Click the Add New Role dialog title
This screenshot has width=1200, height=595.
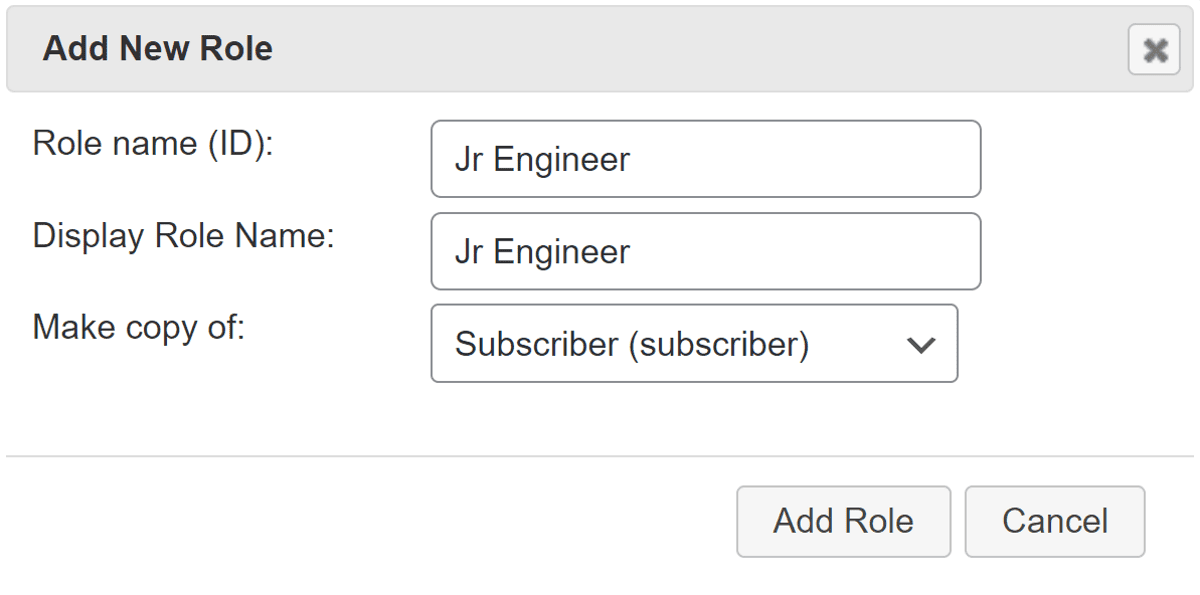[x=156, y=48]
